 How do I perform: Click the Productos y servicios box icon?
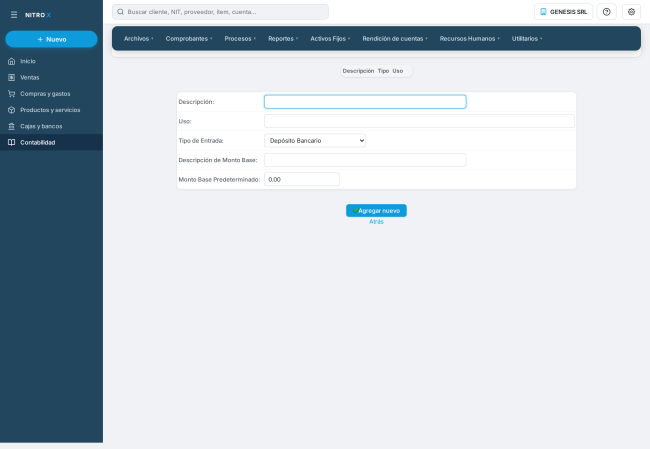pos(12,110)
